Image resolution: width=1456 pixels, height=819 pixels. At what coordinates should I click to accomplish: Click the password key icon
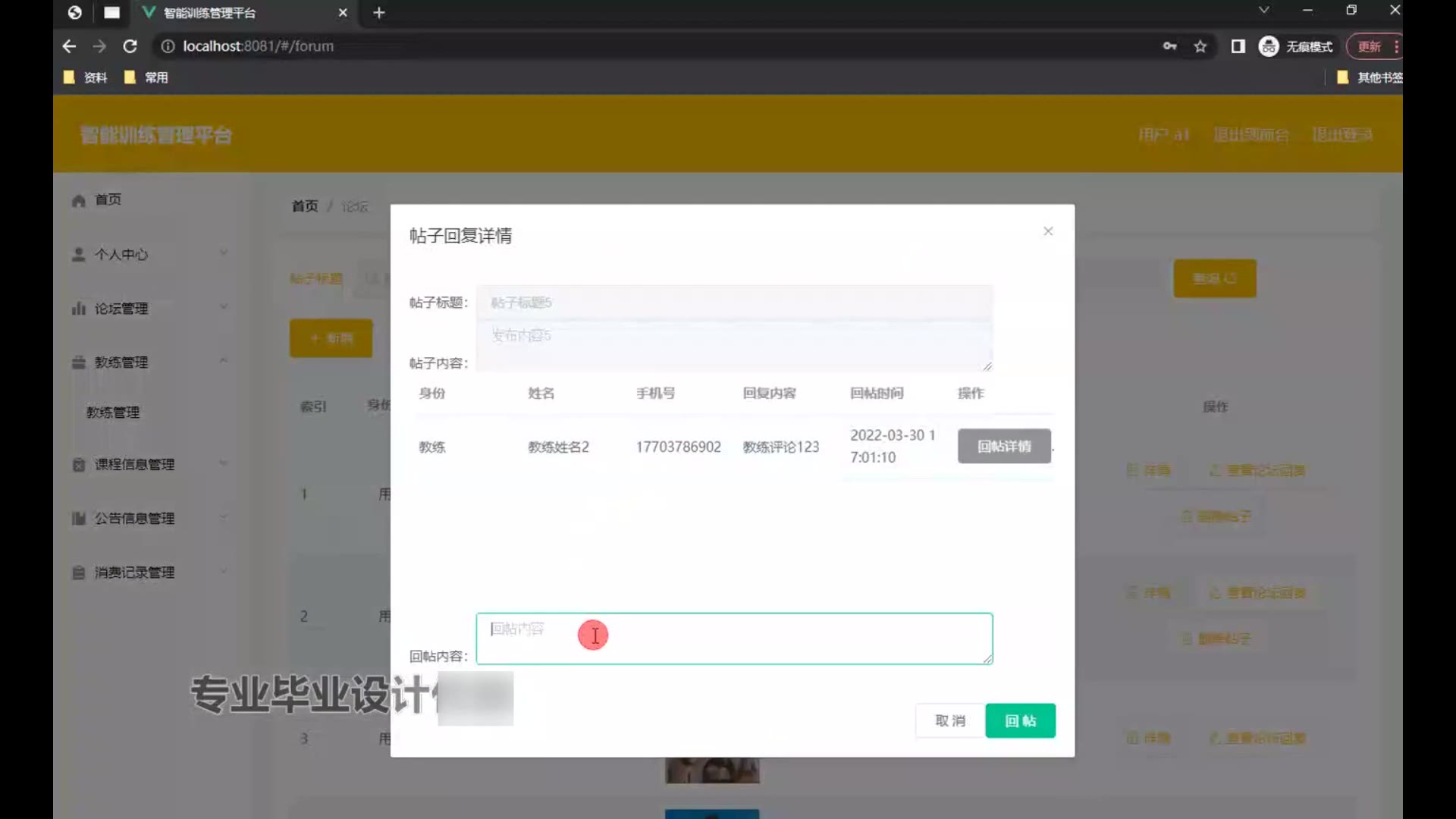point(1169,46)
